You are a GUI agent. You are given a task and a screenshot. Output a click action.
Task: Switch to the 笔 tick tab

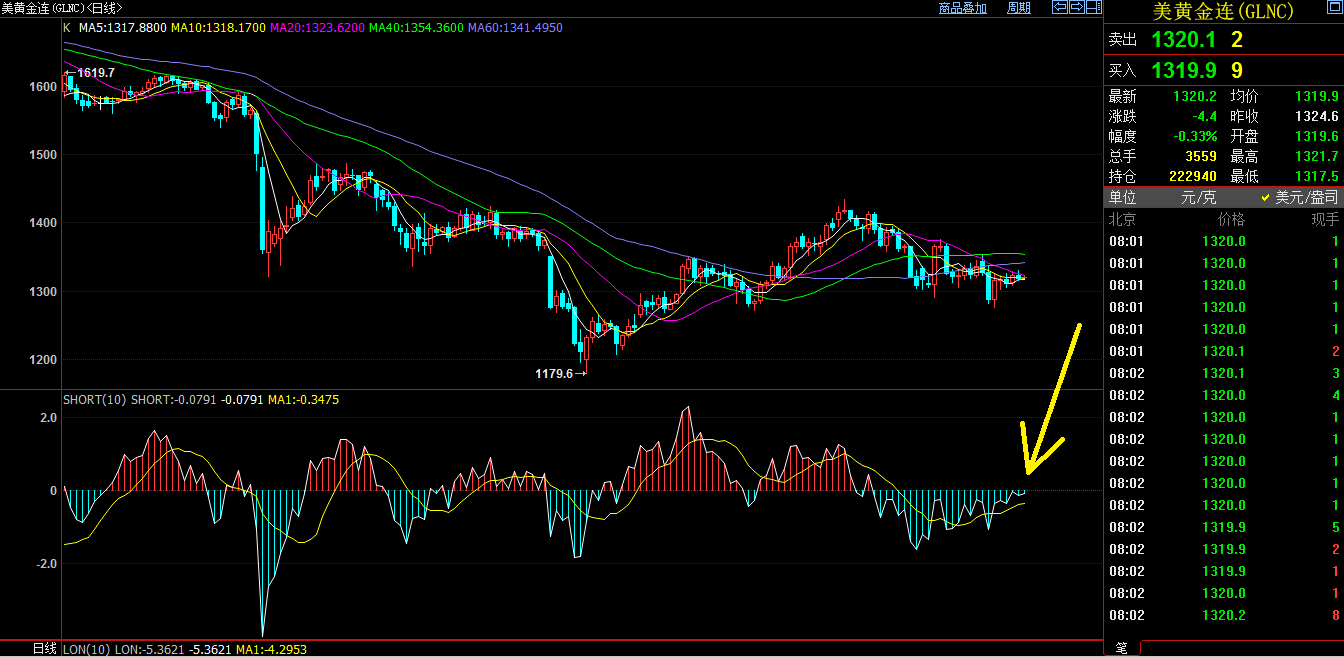click(1121, 648)
